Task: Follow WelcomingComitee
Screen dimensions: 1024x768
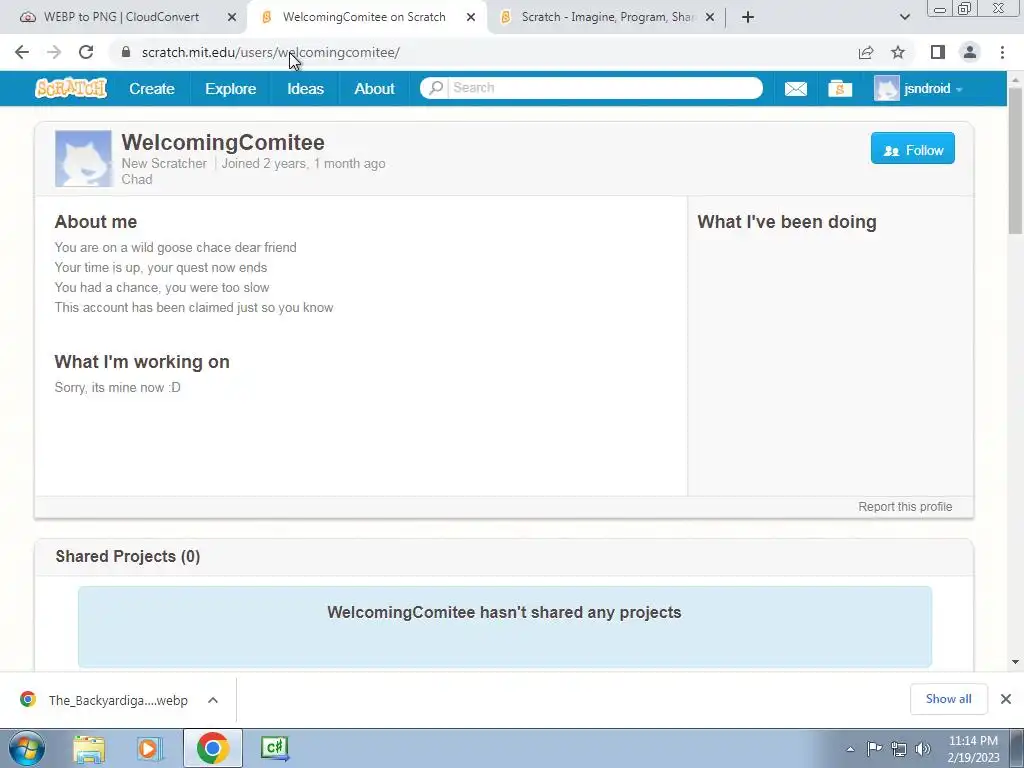Action: 912,149
